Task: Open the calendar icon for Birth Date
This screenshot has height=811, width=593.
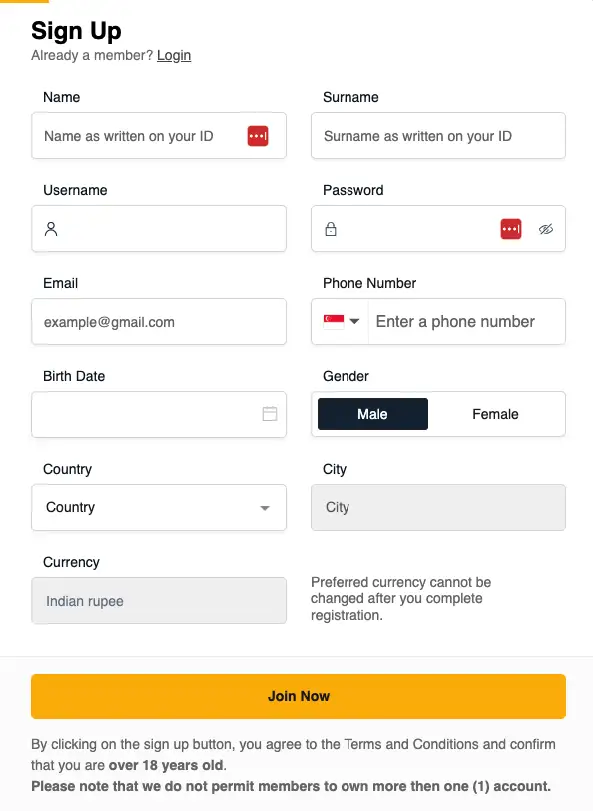Action: [x=270, y=414]
